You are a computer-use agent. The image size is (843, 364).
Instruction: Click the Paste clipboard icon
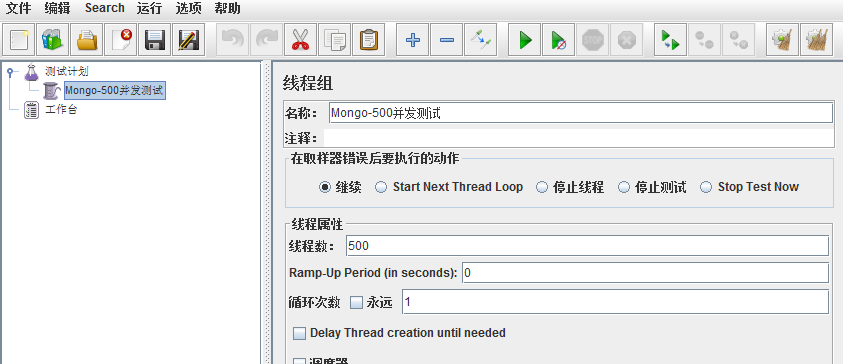tap(368, 40)
